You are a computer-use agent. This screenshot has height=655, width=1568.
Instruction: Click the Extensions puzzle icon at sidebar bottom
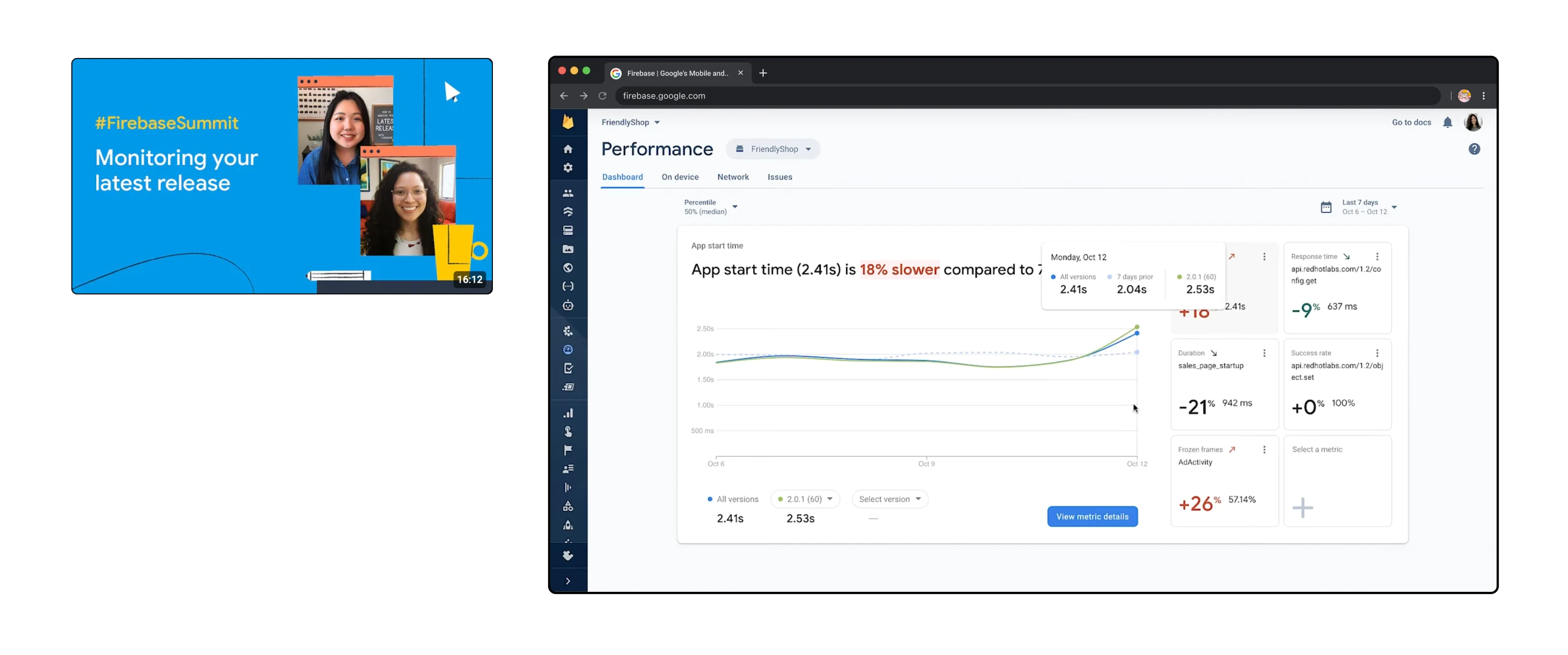[x=568, y=555]
